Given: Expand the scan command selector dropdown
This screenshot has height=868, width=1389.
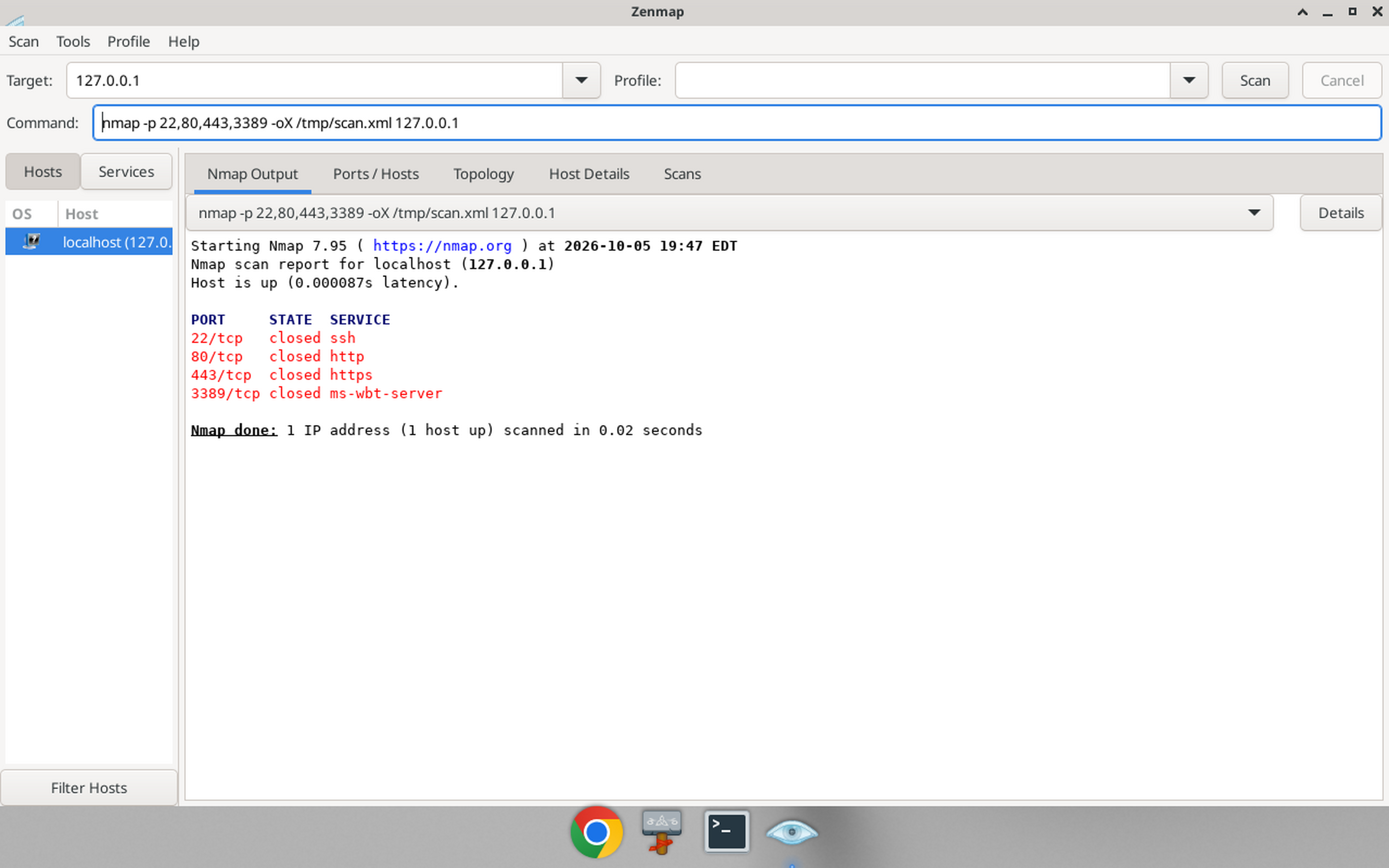Looking at the screenshot, I should (x=1254, y=213).
